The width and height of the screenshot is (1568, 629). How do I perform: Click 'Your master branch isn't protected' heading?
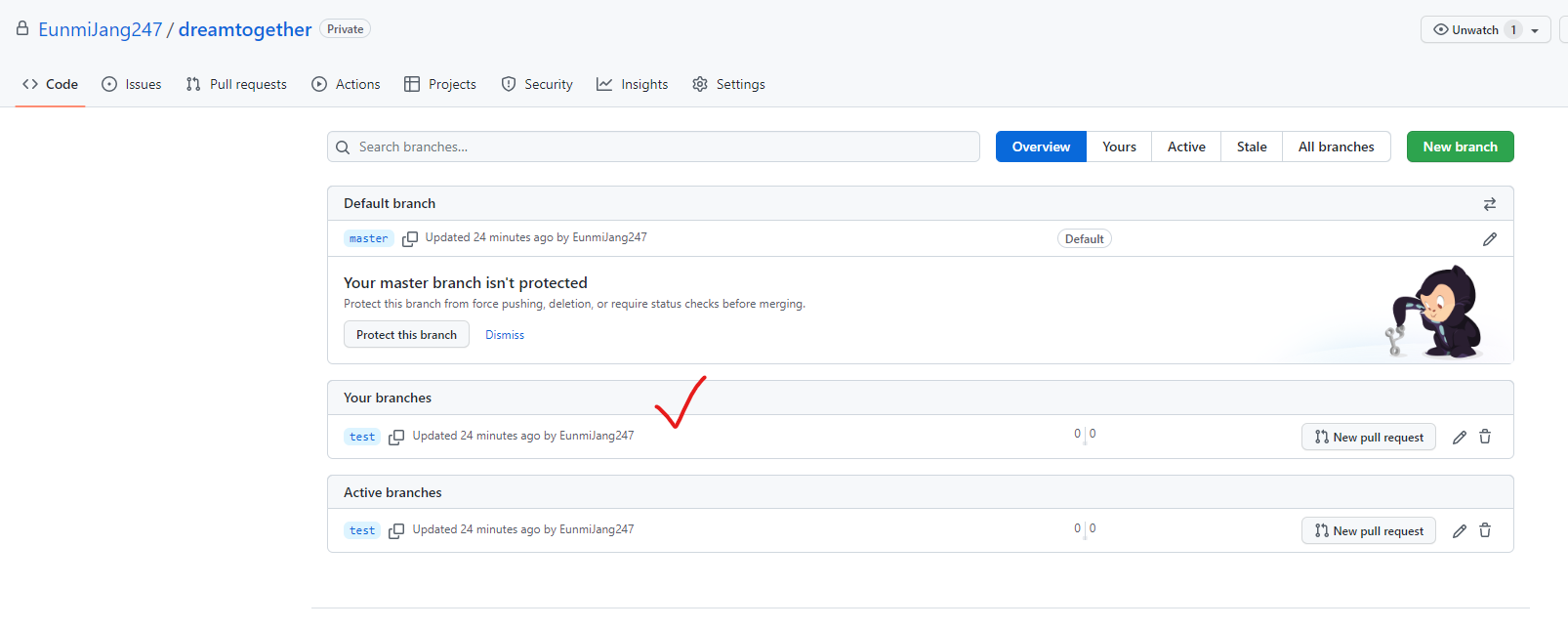pos(466,282)
